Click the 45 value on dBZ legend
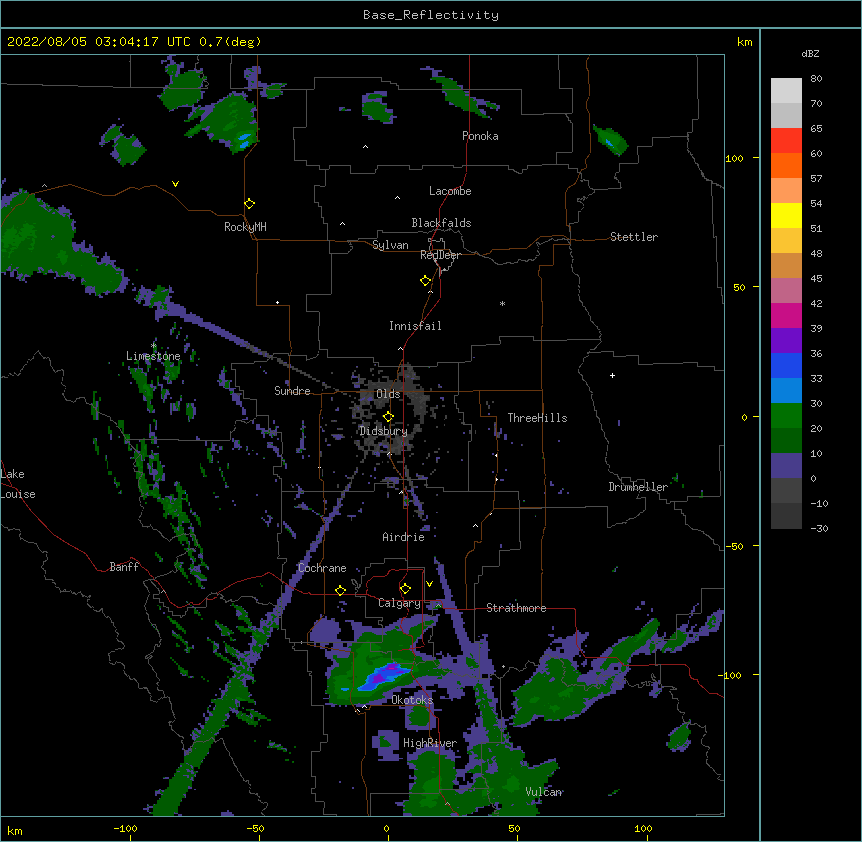 point(816,279)
